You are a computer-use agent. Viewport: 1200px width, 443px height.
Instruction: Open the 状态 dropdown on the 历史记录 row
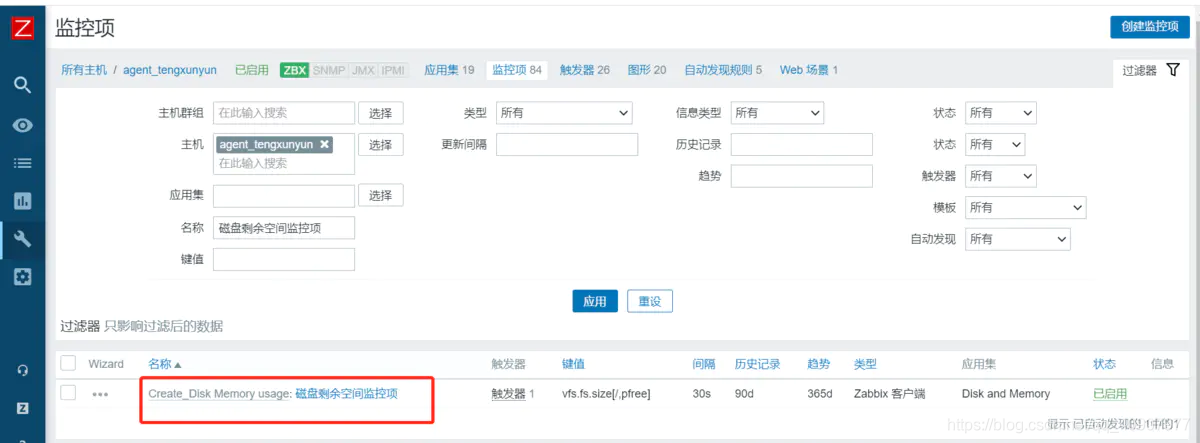point(996,144)
